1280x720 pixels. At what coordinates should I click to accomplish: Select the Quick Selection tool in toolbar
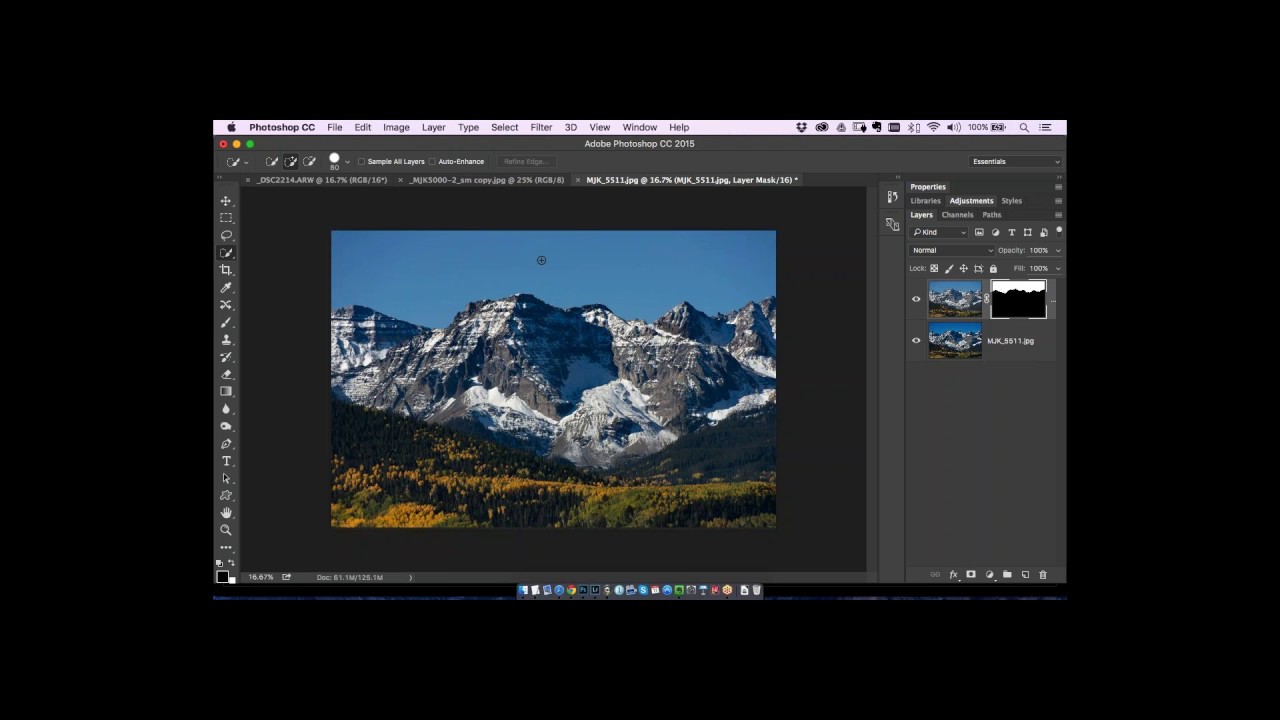click(226, 253)
